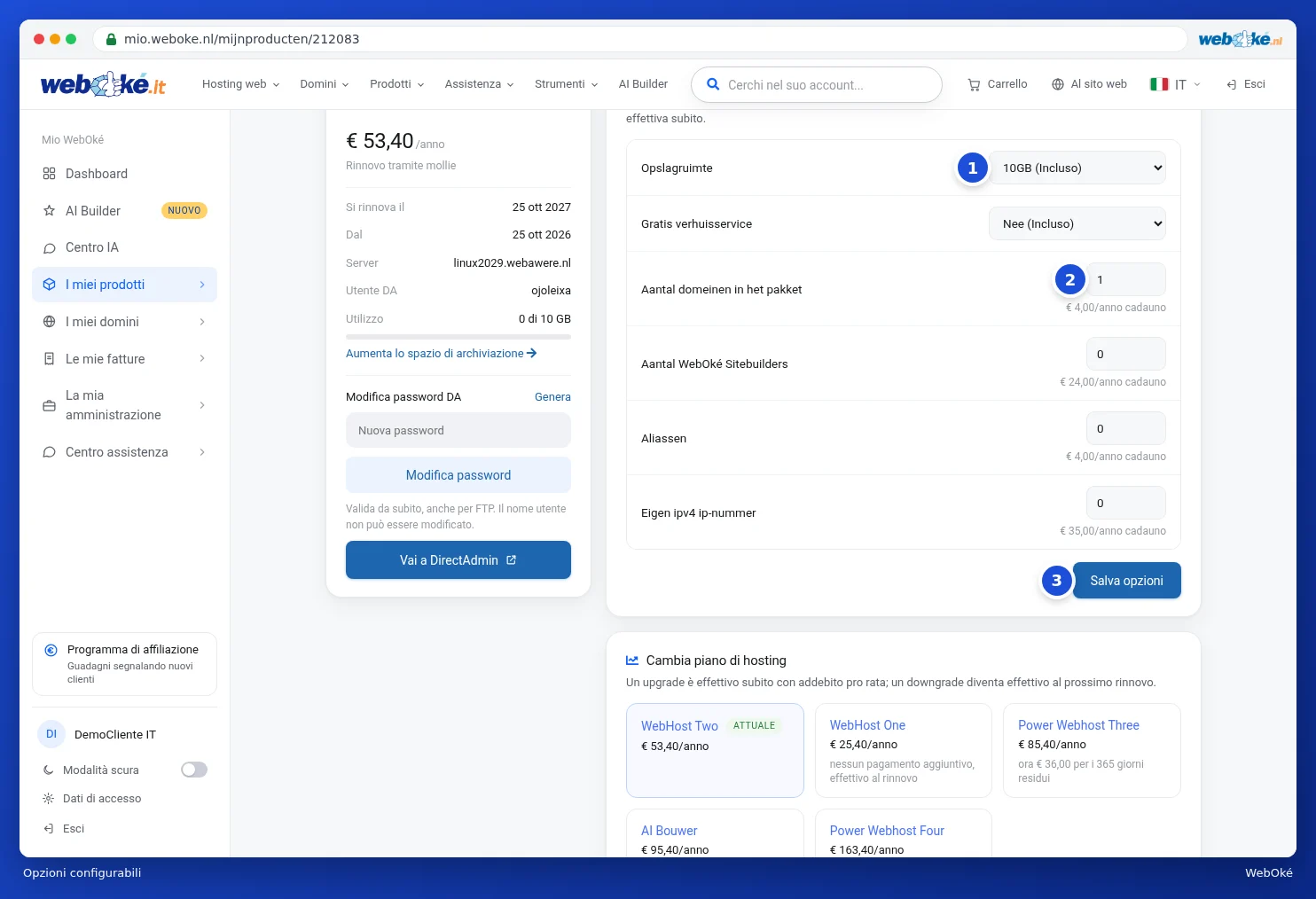Open Centro IA in sidebar
This screenshot has height=899, width=1316.
pos(124,247)
